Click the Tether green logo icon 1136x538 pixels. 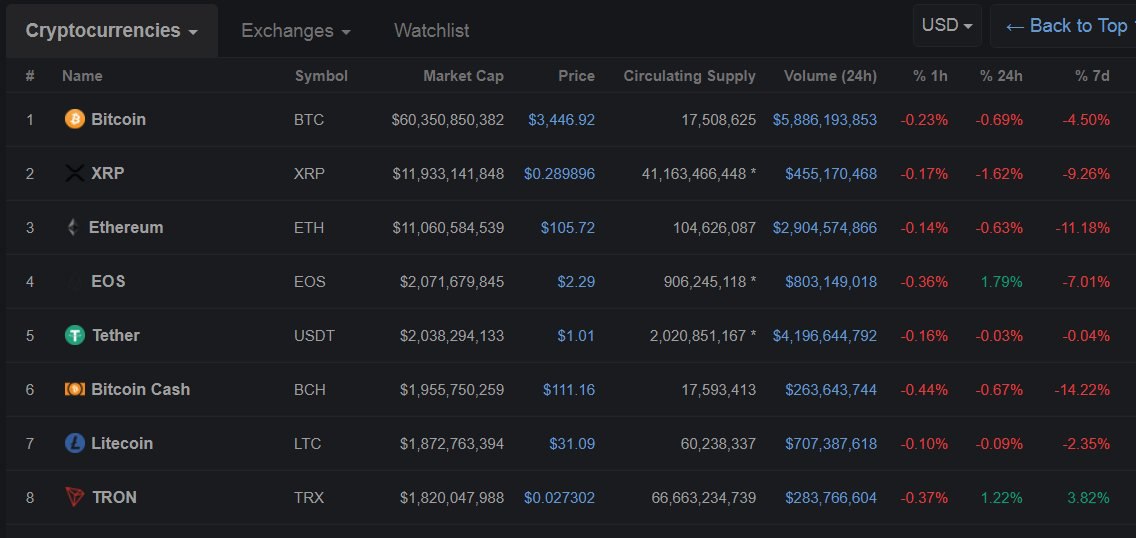tap(75, 335)
